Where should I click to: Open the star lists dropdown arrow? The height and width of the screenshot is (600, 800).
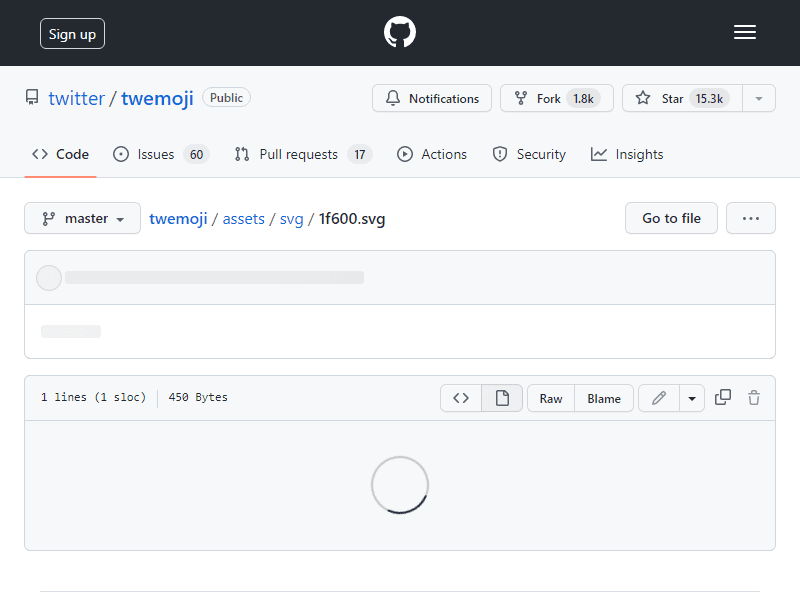(x=759, y=98)
